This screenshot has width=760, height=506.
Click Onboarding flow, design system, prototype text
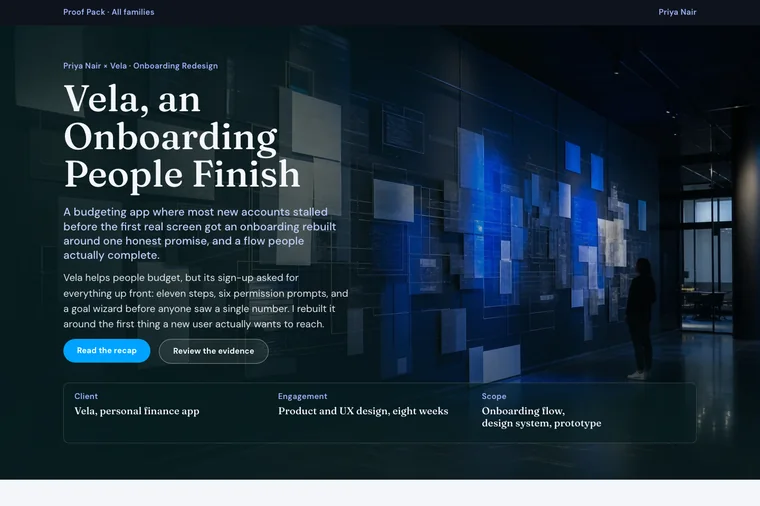541,417
